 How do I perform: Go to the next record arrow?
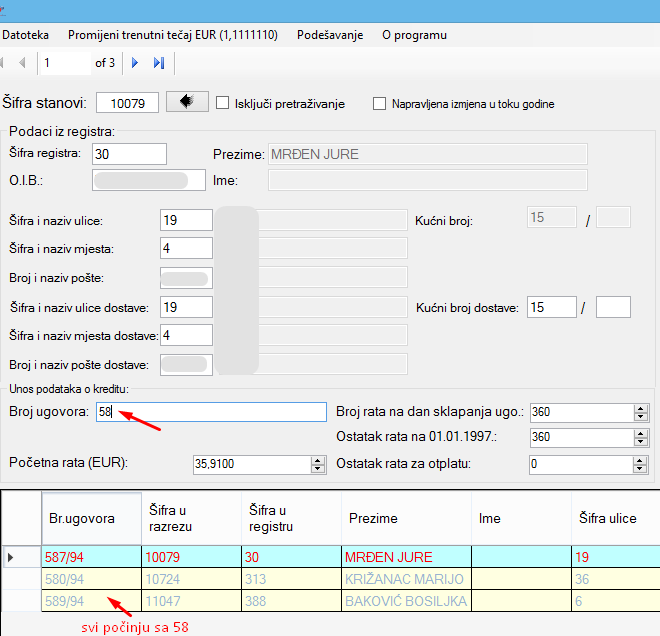point(135,63)
